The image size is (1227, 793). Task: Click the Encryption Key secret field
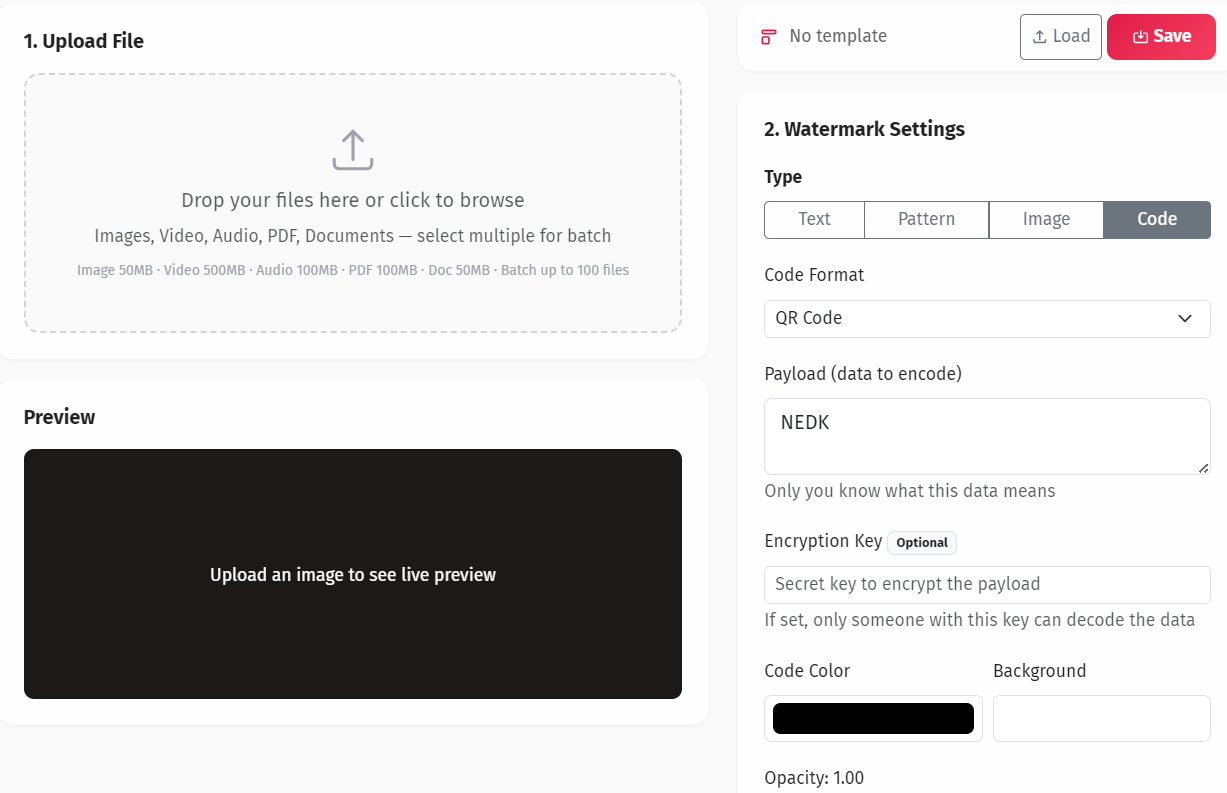point(987,584)
